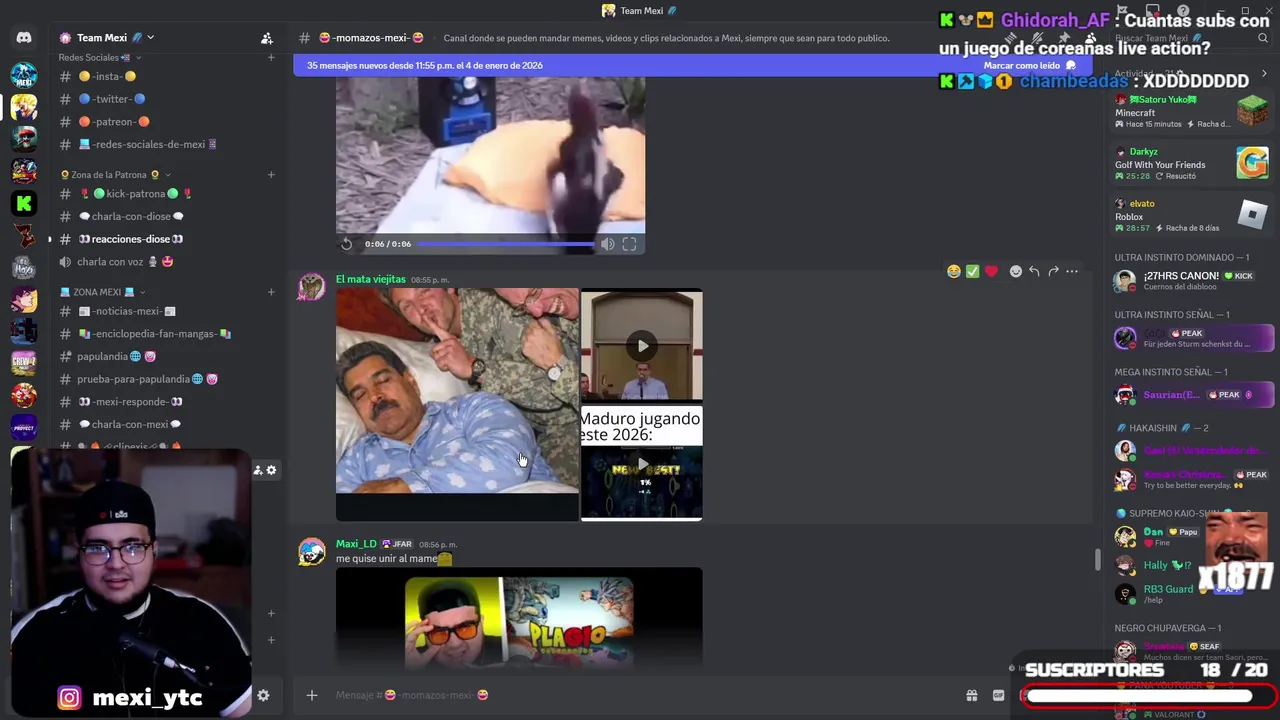Mute the video with the volume icon
Screen dimensions: 1280x720
point(607,244)
